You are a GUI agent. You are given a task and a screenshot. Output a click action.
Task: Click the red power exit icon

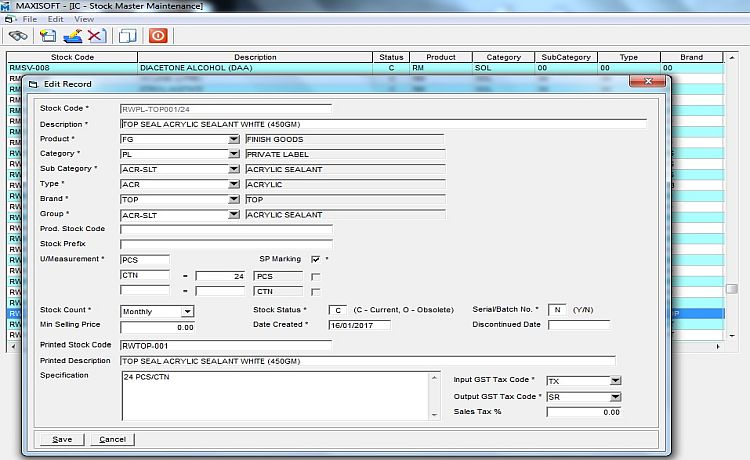[x=158, y=36]
